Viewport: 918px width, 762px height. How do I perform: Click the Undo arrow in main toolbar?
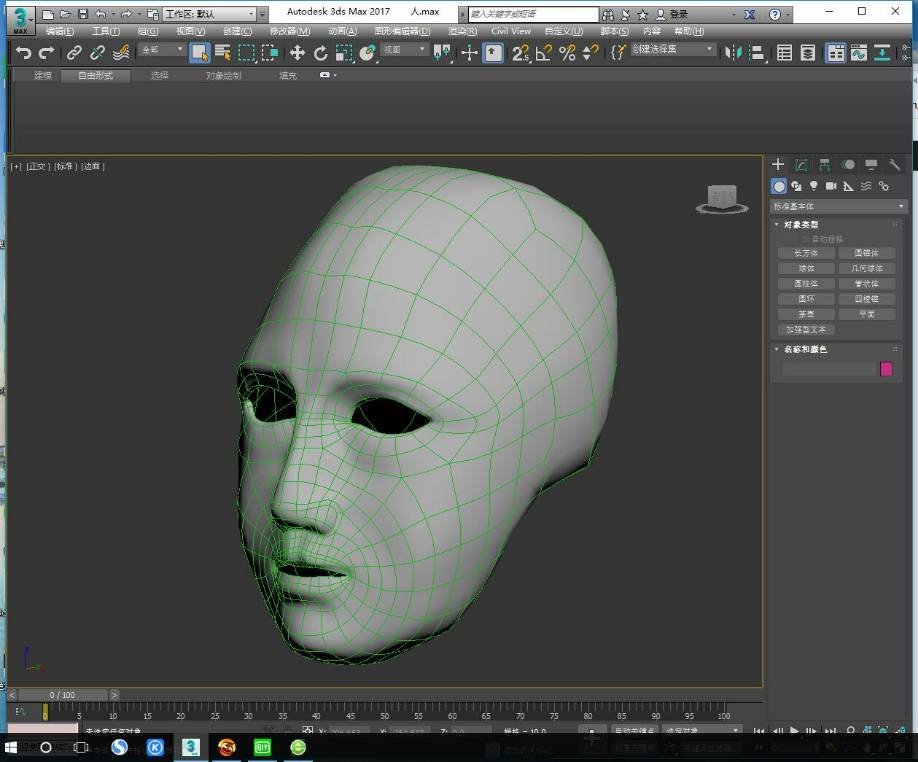point(23,53)
